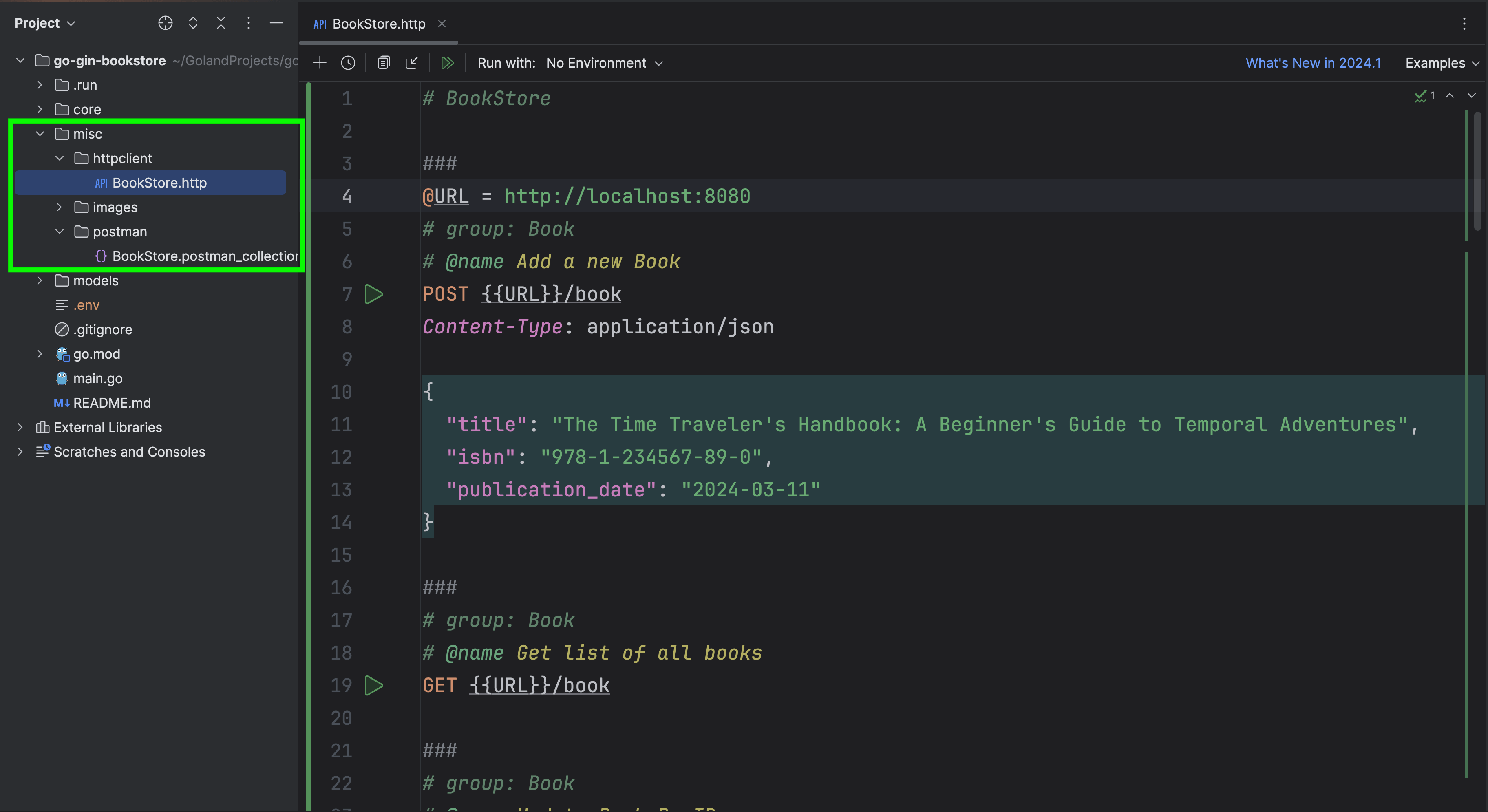
Task: Hide the Project tool window
Action: point(277,23)
